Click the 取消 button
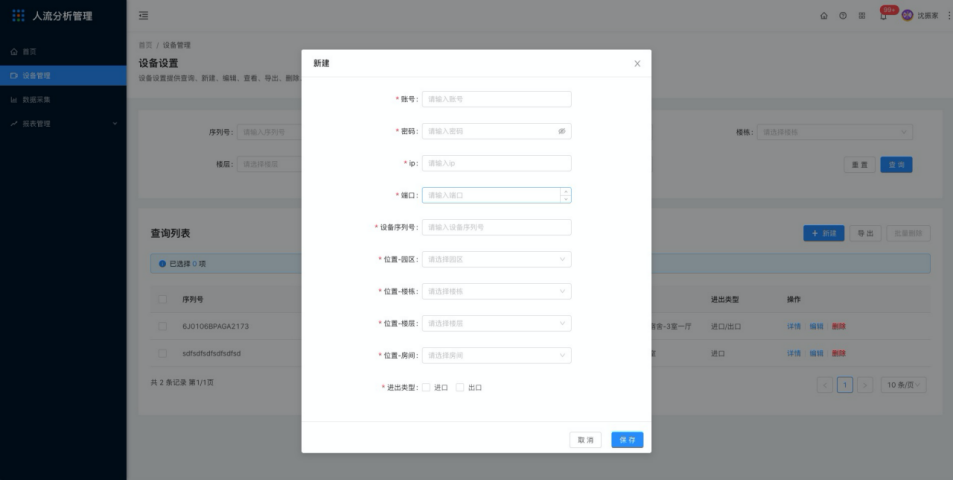The width and height of the screenshot is (953, 480). pos(585,440)
